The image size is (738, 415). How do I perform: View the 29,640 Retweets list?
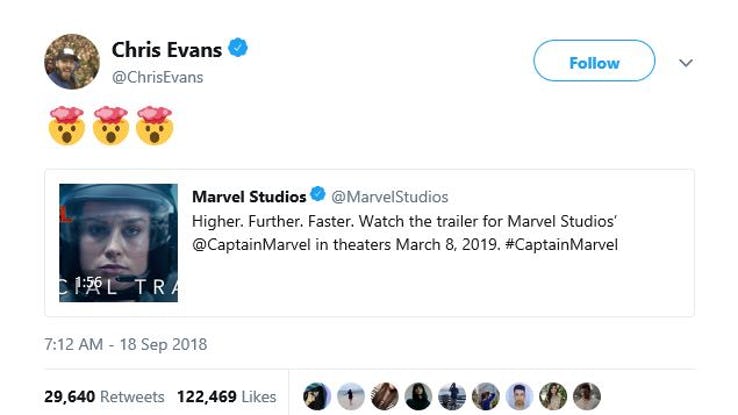[x=104, y=397]
